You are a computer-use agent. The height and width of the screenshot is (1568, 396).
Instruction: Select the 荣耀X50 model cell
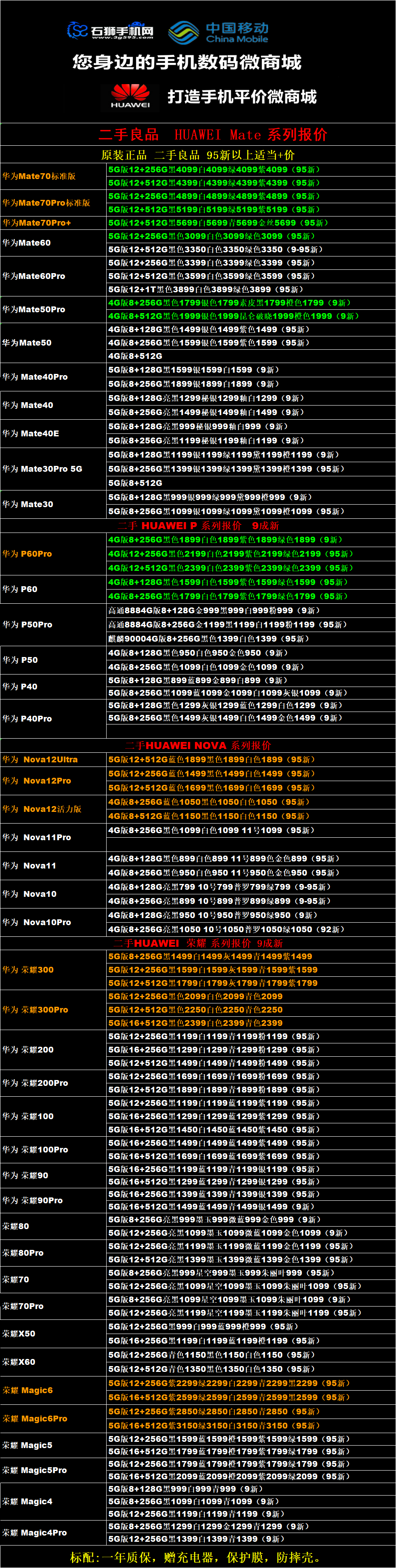click(x=54, y=1333)
